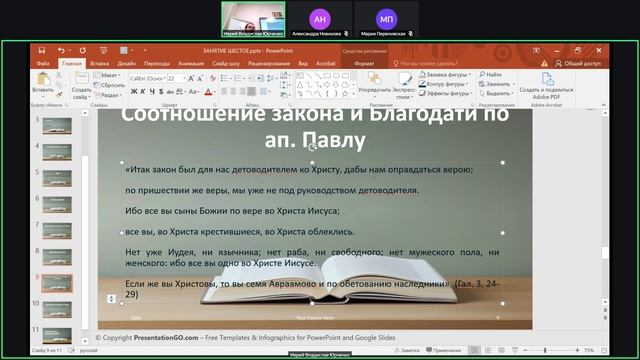The width and height of the screenshot is (640, 360).
Task: Switch to Reading view
Action: tap(501, 350)
